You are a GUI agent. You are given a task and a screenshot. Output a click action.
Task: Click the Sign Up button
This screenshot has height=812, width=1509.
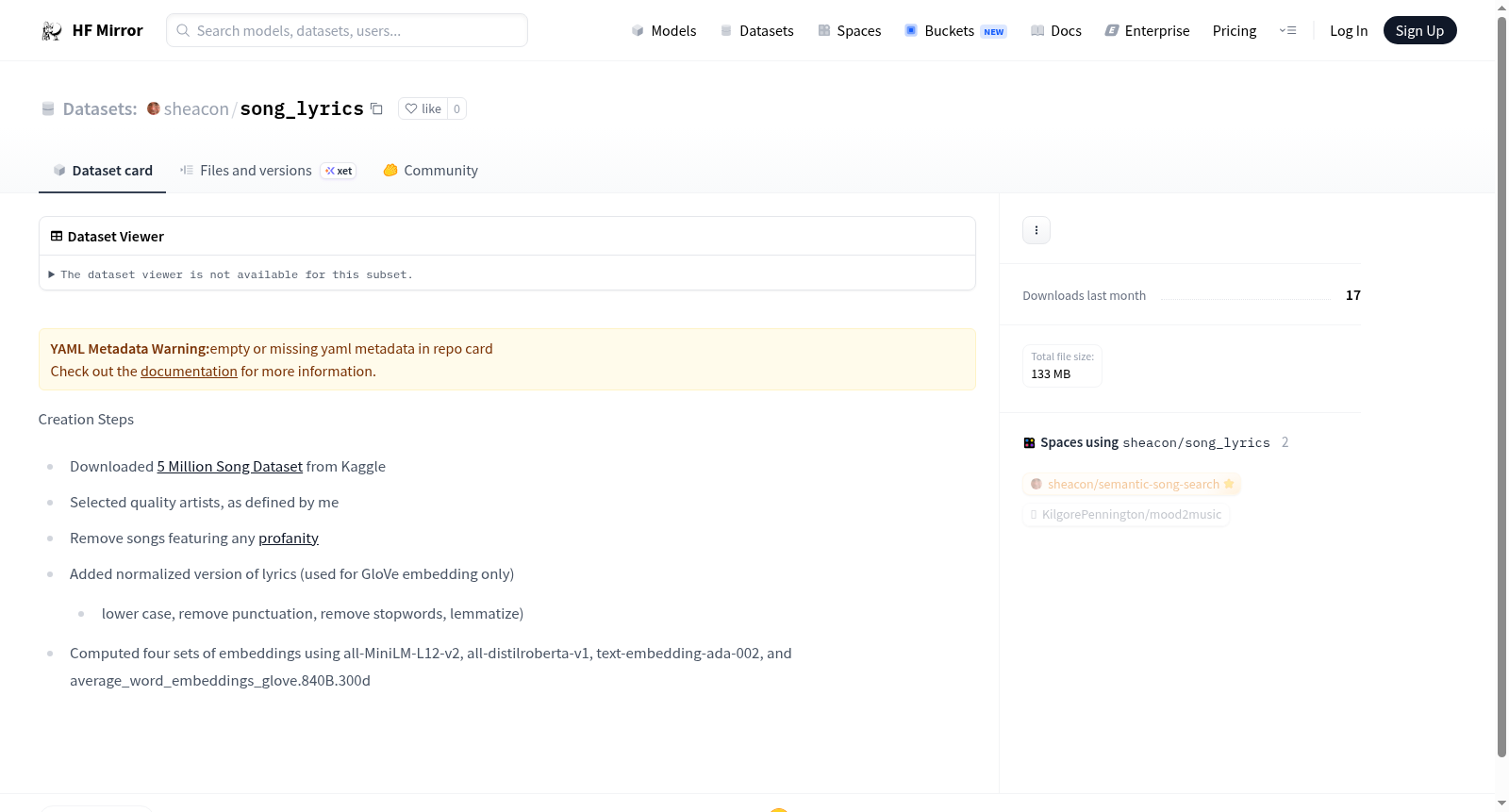click(x=1419, y=31)
